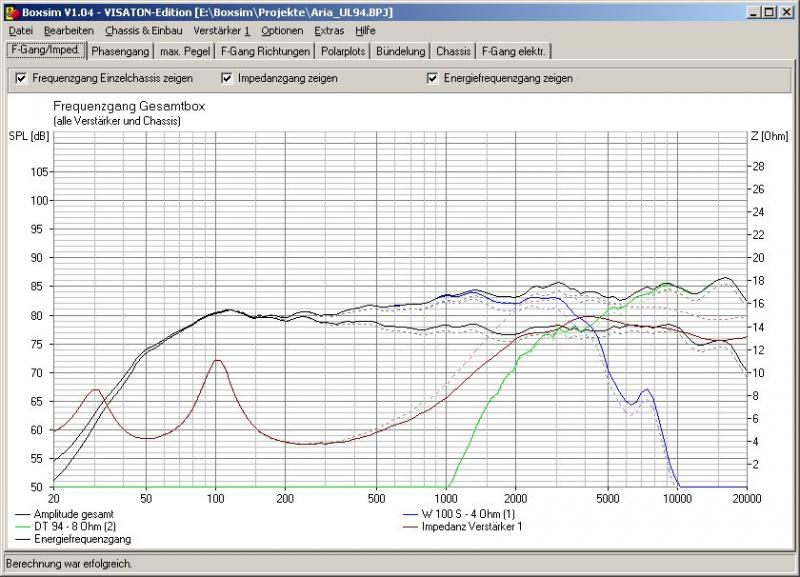Show the 'F-Gang Richtungen' tab
The height and width of the screenshot is (577, 800).
(266, 50)
